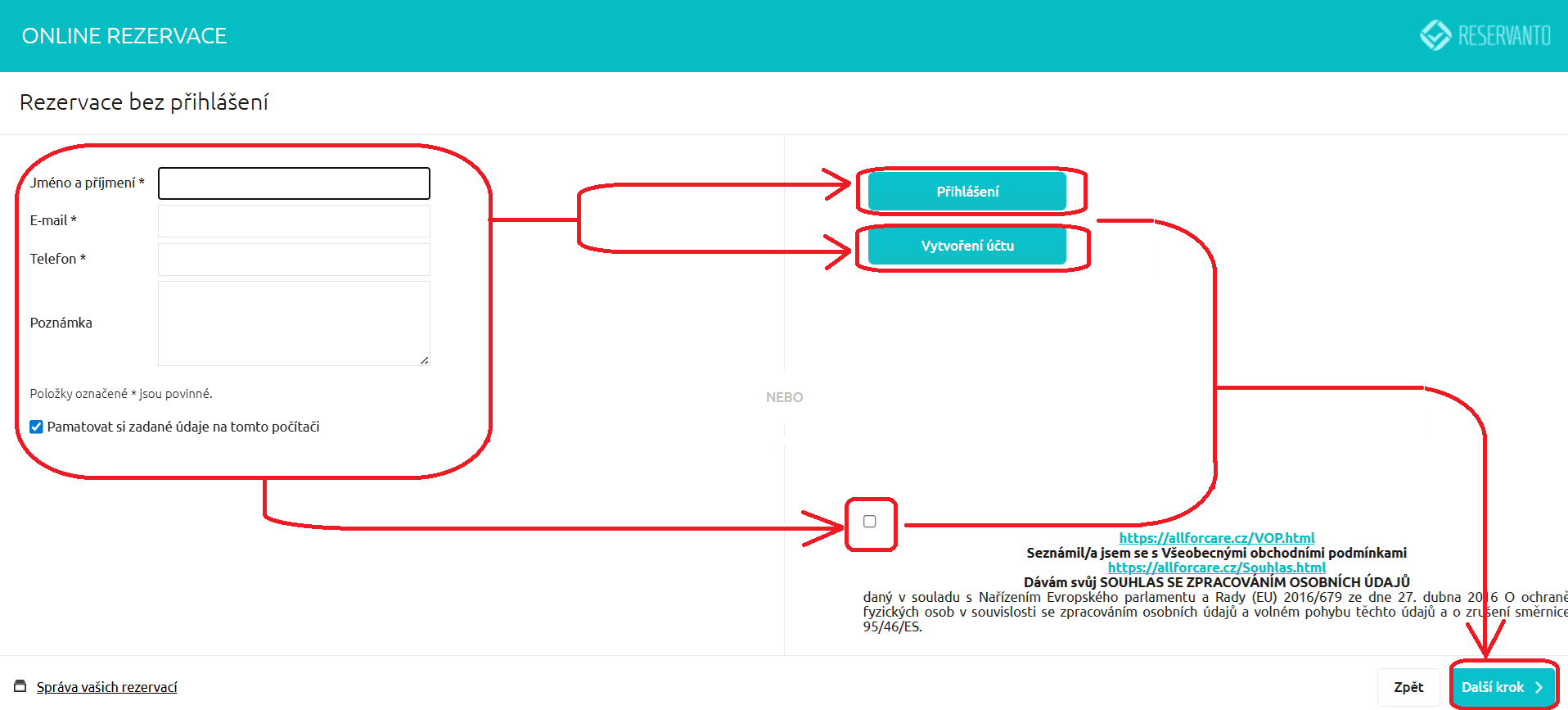Open the Správa vašich rezervací link
Image resolution: width=1568 pixels, height=710 pixels.
click(106, 687)
